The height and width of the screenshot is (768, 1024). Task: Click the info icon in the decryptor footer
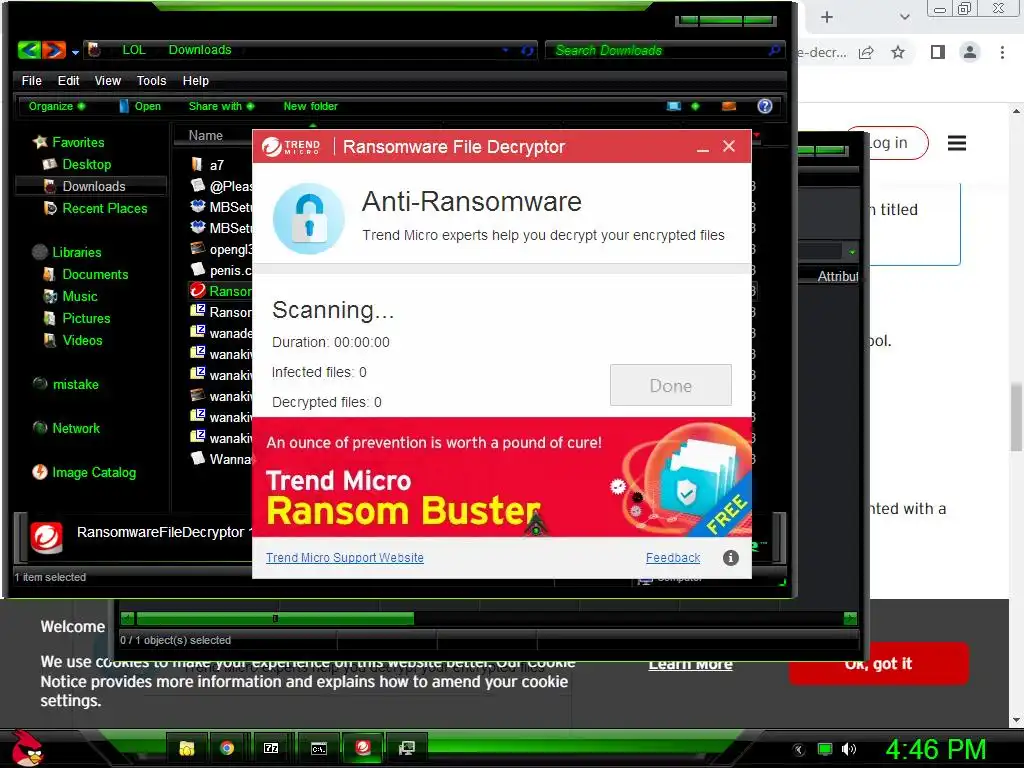pos(731,558)
